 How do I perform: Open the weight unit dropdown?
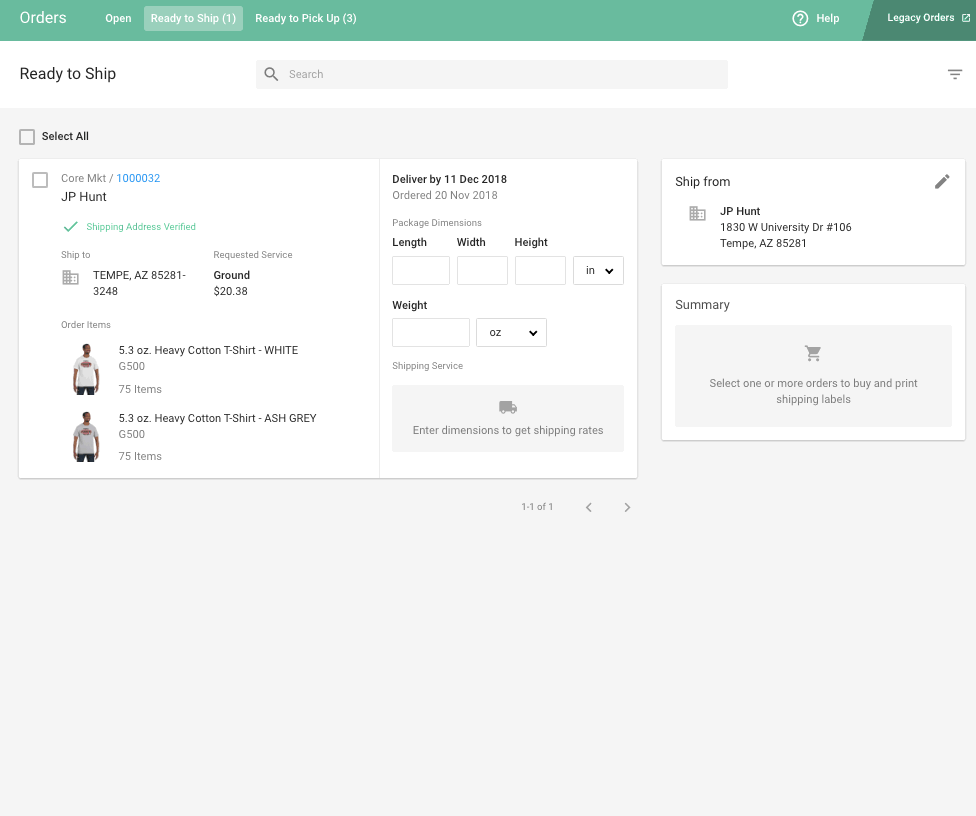click(x=511, y=332)
